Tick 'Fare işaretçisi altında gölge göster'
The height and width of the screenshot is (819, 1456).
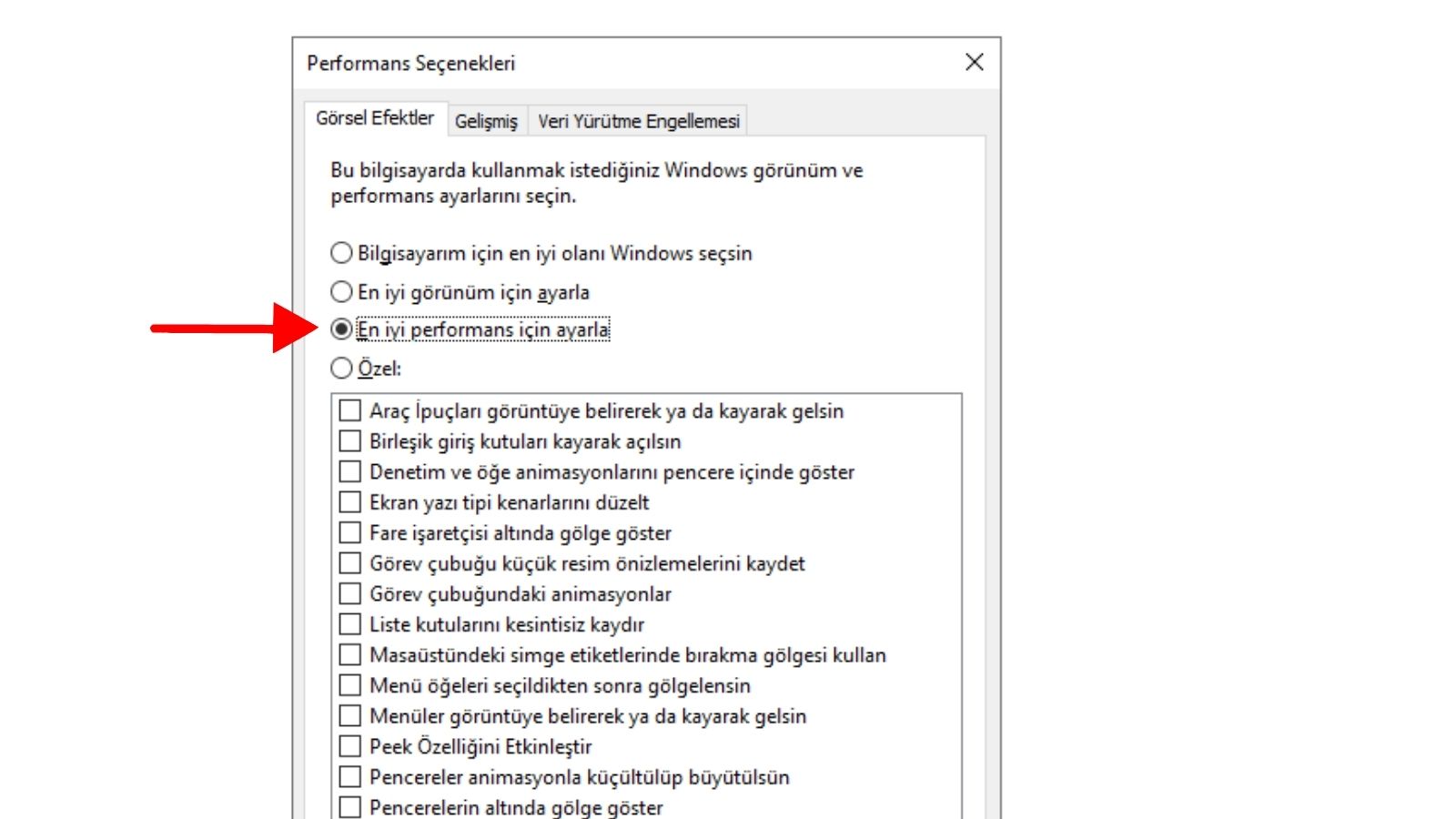tap(350, 532)
